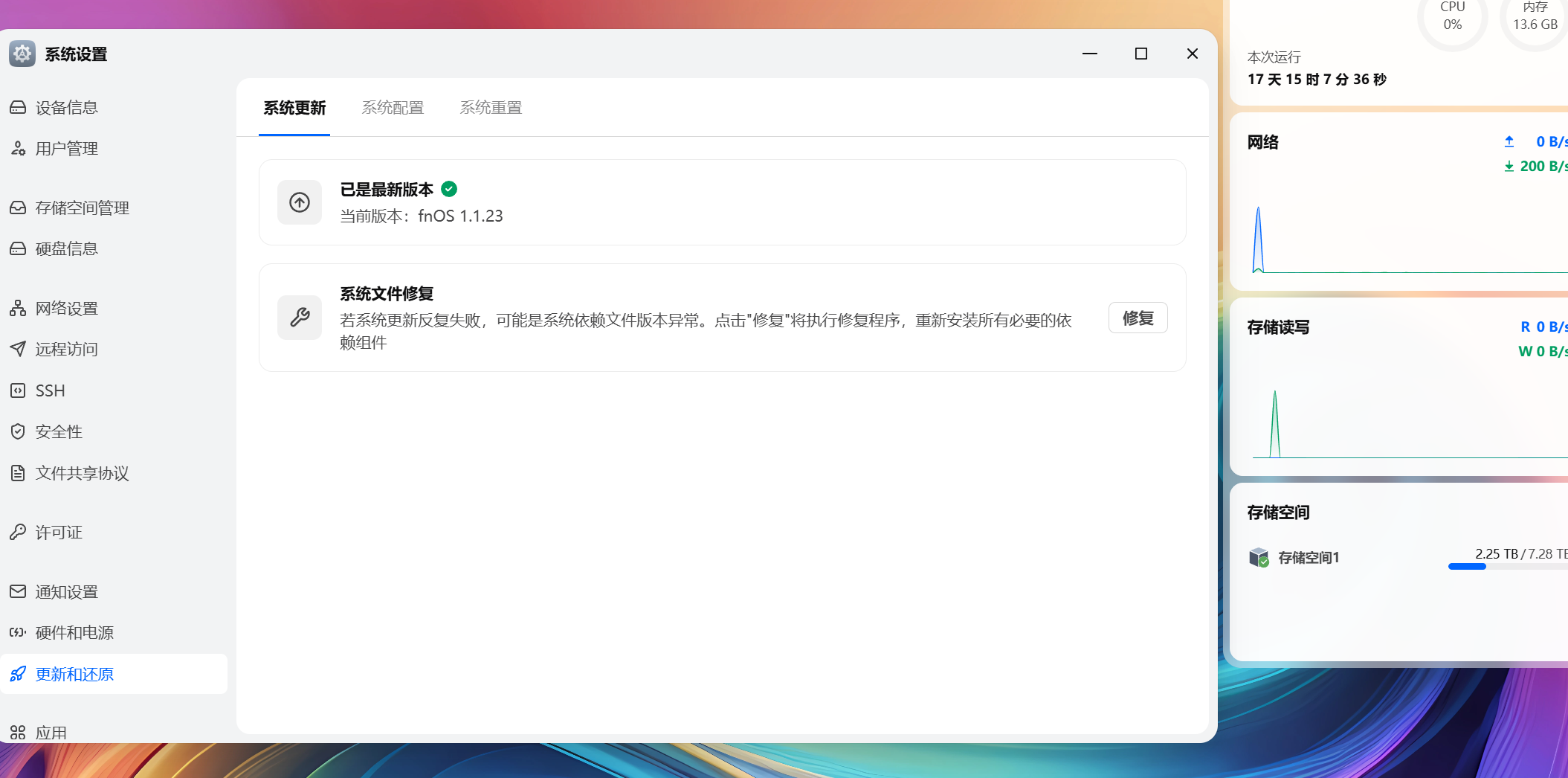
Task: Minimize the 系统设置 window
Action: tap(1090, 54)
